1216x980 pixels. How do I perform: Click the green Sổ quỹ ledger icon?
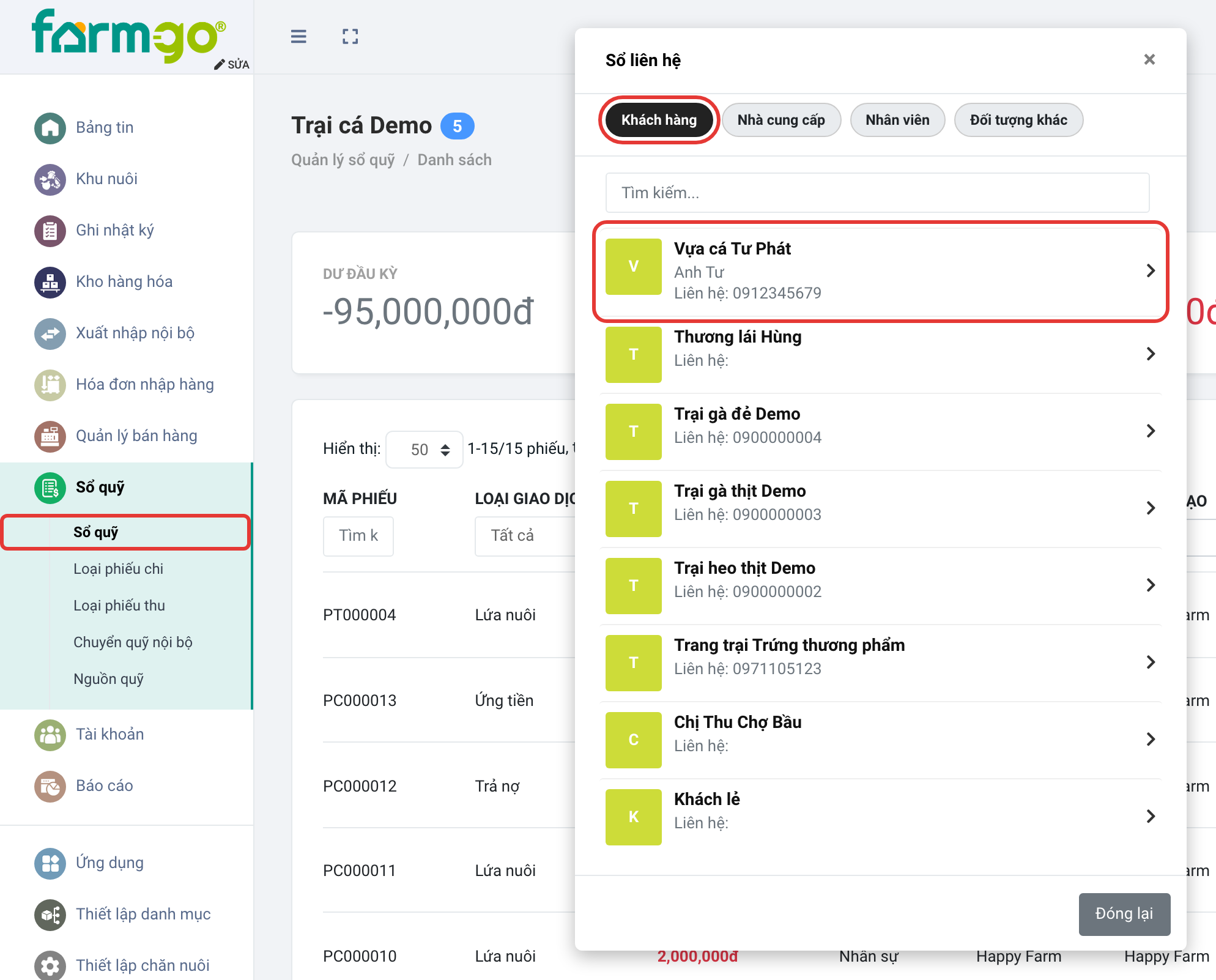tap(50, 488)
